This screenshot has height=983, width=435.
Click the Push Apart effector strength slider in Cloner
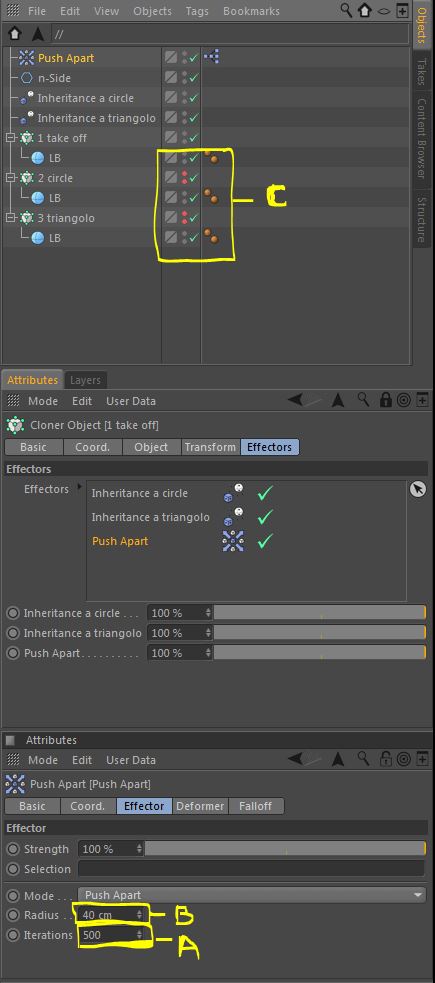point(320,653)
